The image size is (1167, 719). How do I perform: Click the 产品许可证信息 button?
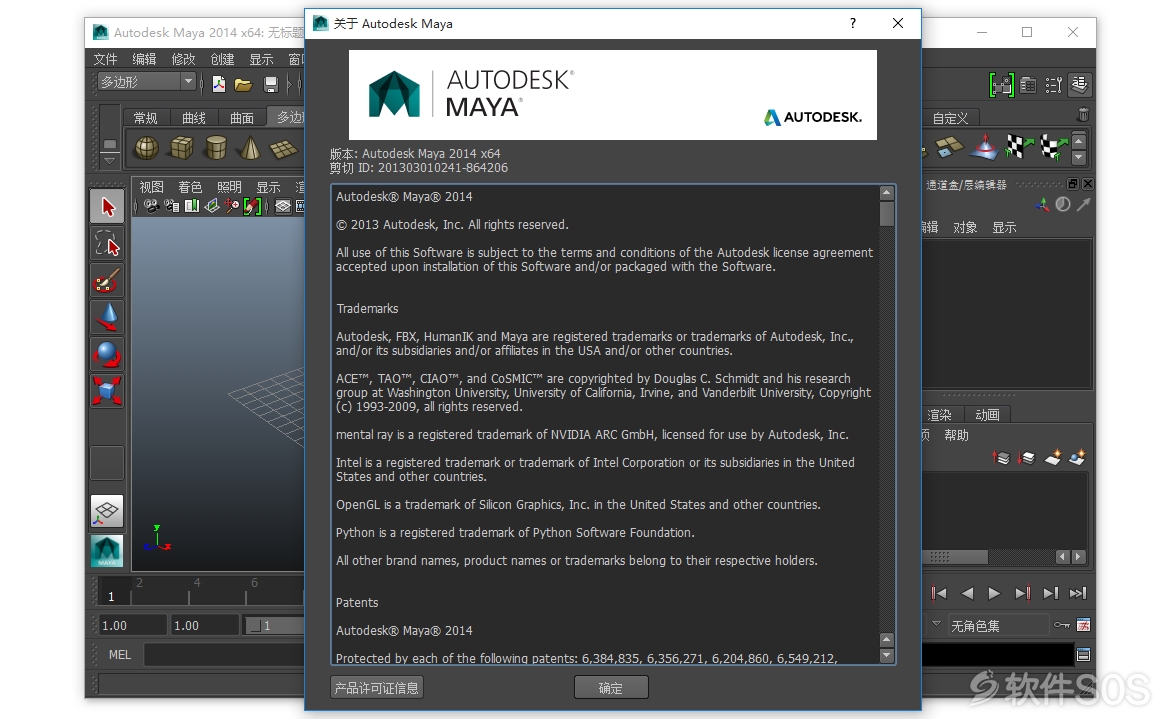[x=377, y=688]
